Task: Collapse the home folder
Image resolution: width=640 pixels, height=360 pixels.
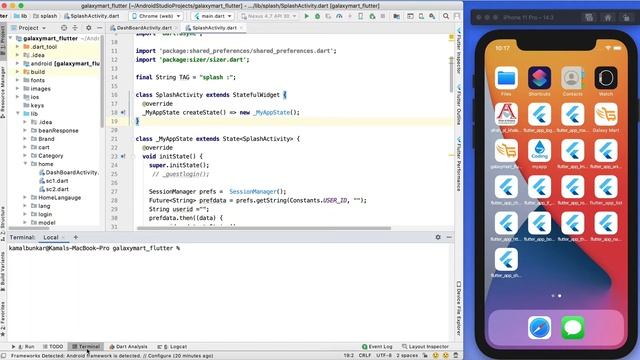Action: (x=25, y=164)
